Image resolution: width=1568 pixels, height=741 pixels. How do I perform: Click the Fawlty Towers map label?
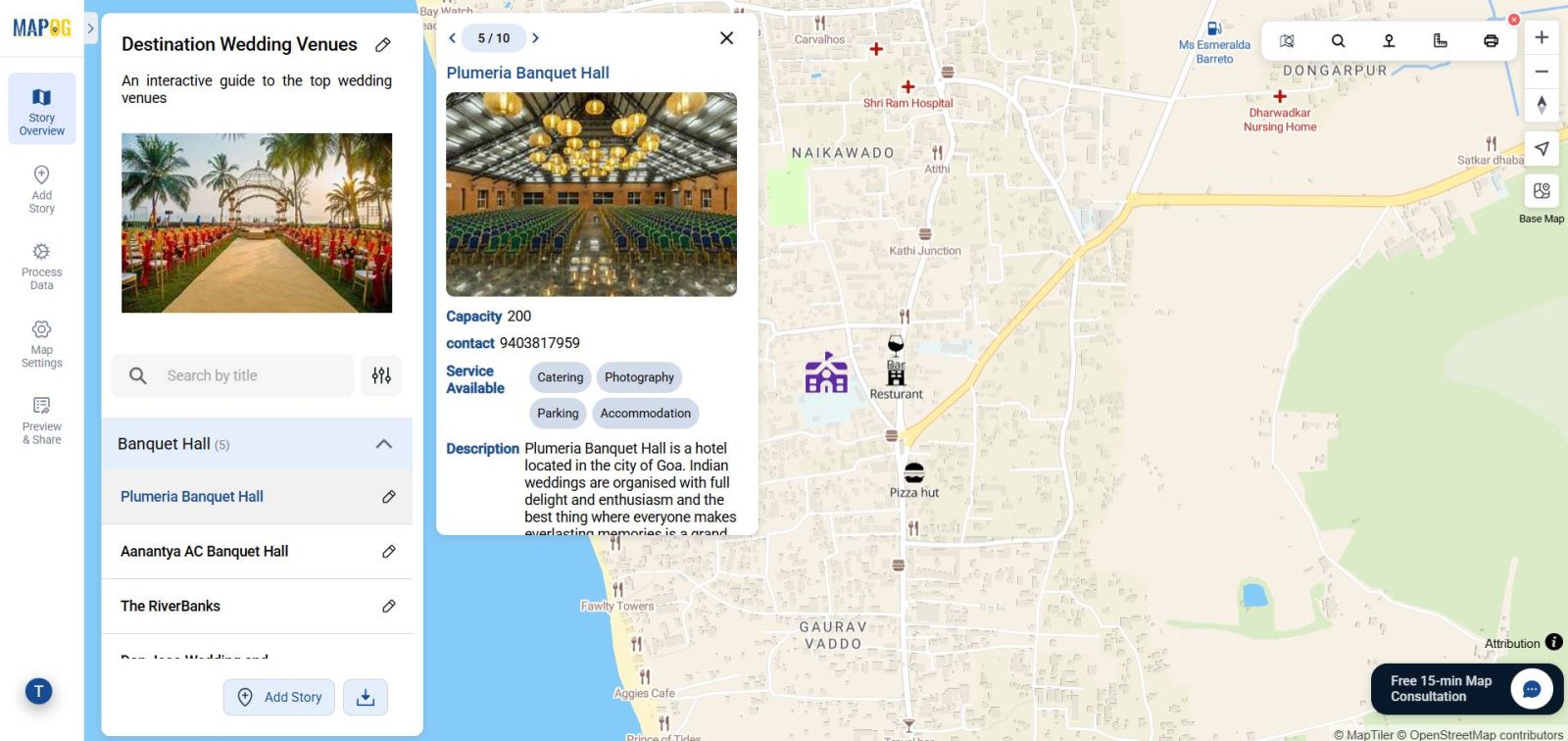pos(616,606)
